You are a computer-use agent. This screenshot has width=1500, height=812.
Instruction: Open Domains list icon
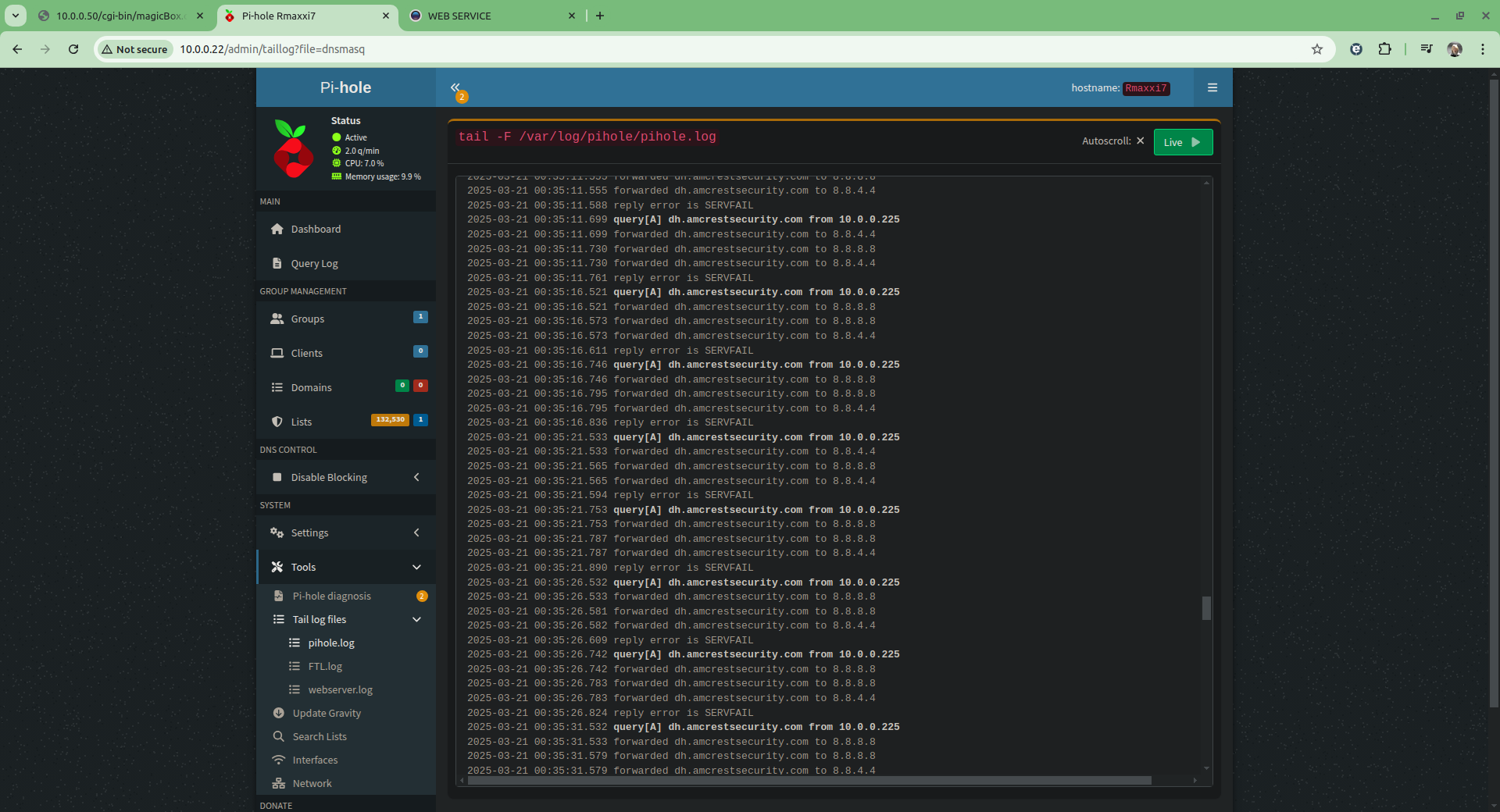click(x=277, y=387)
